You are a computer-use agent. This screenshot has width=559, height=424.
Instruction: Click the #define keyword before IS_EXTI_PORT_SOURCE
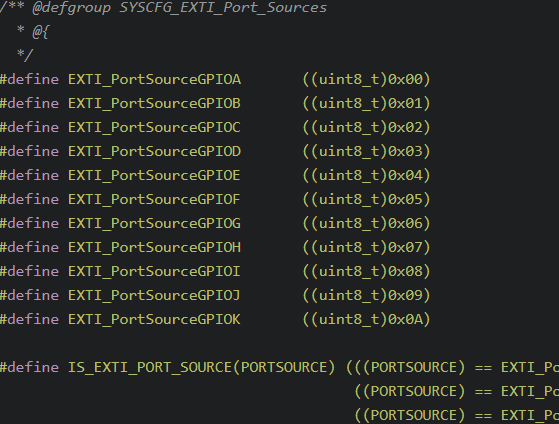pos(29,368)
